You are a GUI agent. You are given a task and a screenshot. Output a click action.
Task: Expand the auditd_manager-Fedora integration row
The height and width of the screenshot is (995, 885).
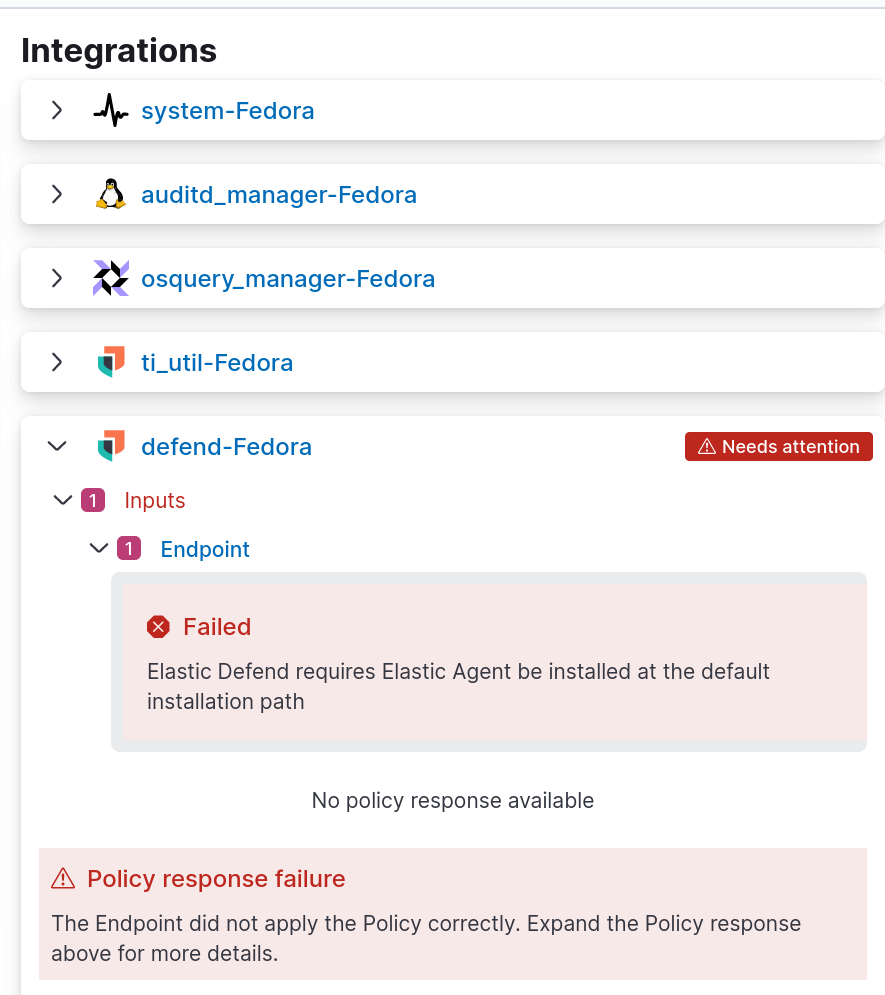point(57,194)
